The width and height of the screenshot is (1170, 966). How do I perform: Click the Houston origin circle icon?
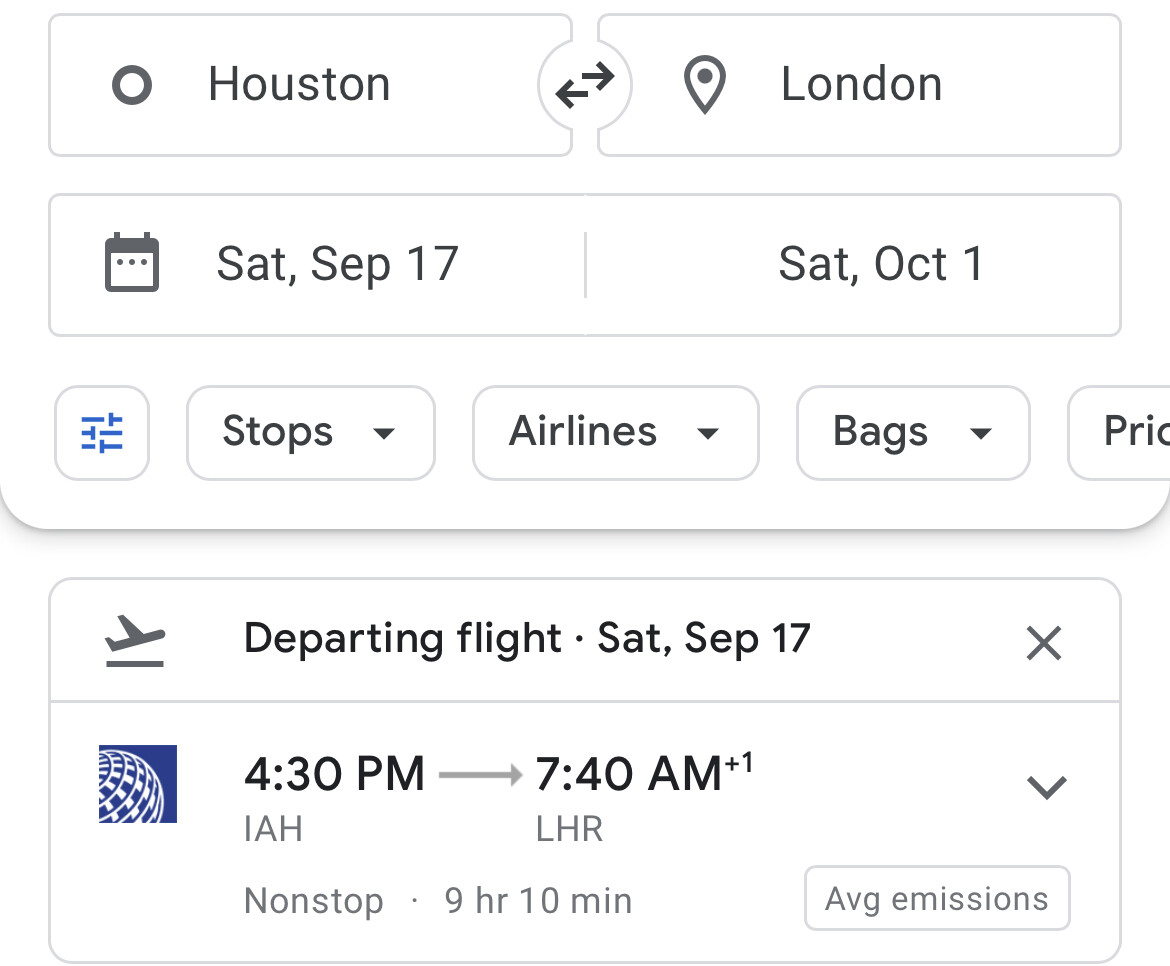pos(132,86)
